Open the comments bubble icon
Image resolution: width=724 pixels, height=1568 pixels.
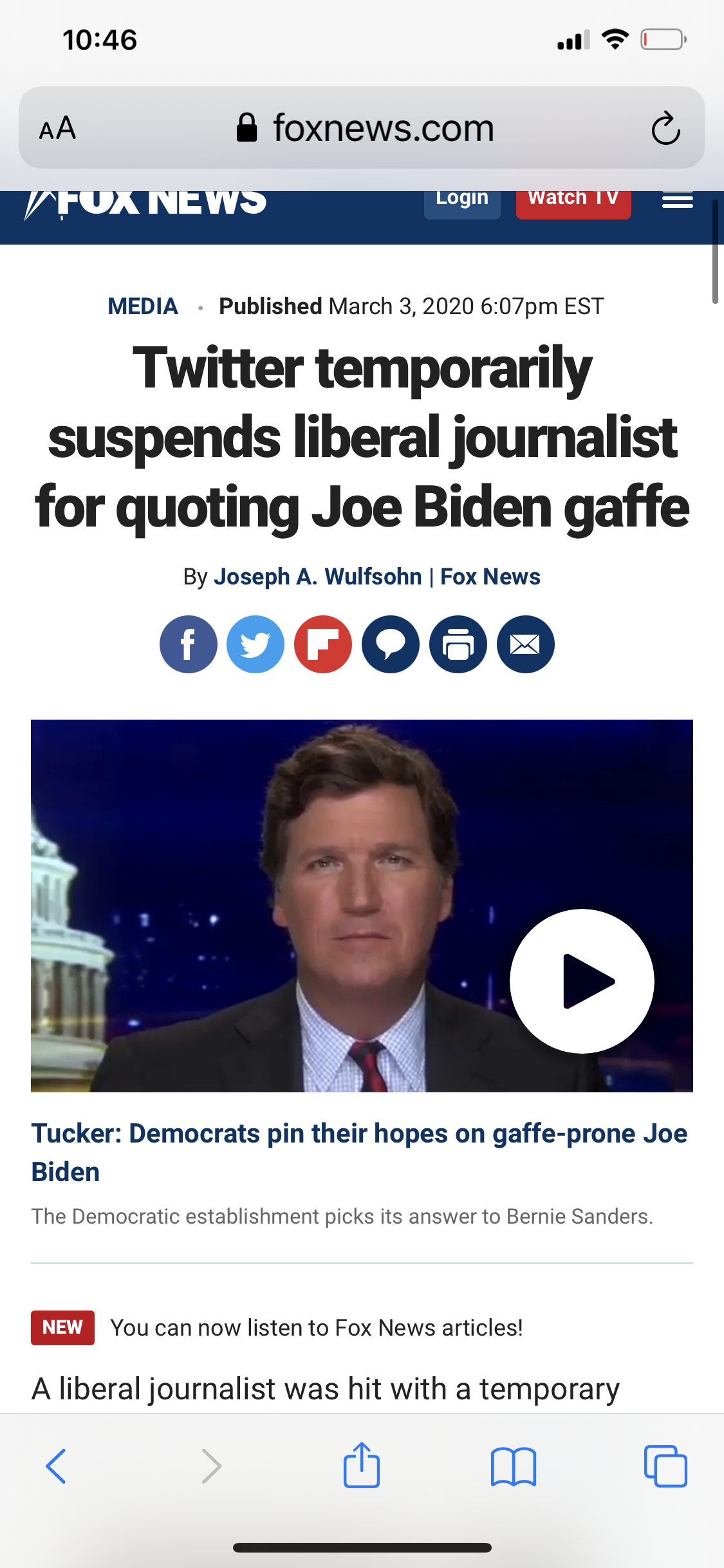coord(391,644)
